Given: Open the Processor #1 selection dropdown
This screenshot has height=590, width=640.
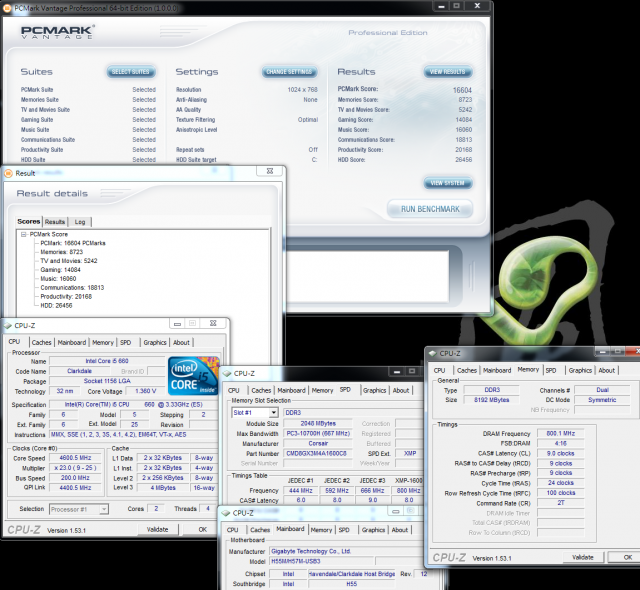Looking at the screenshot, I should pyautogui.click(x=104, y=509).
